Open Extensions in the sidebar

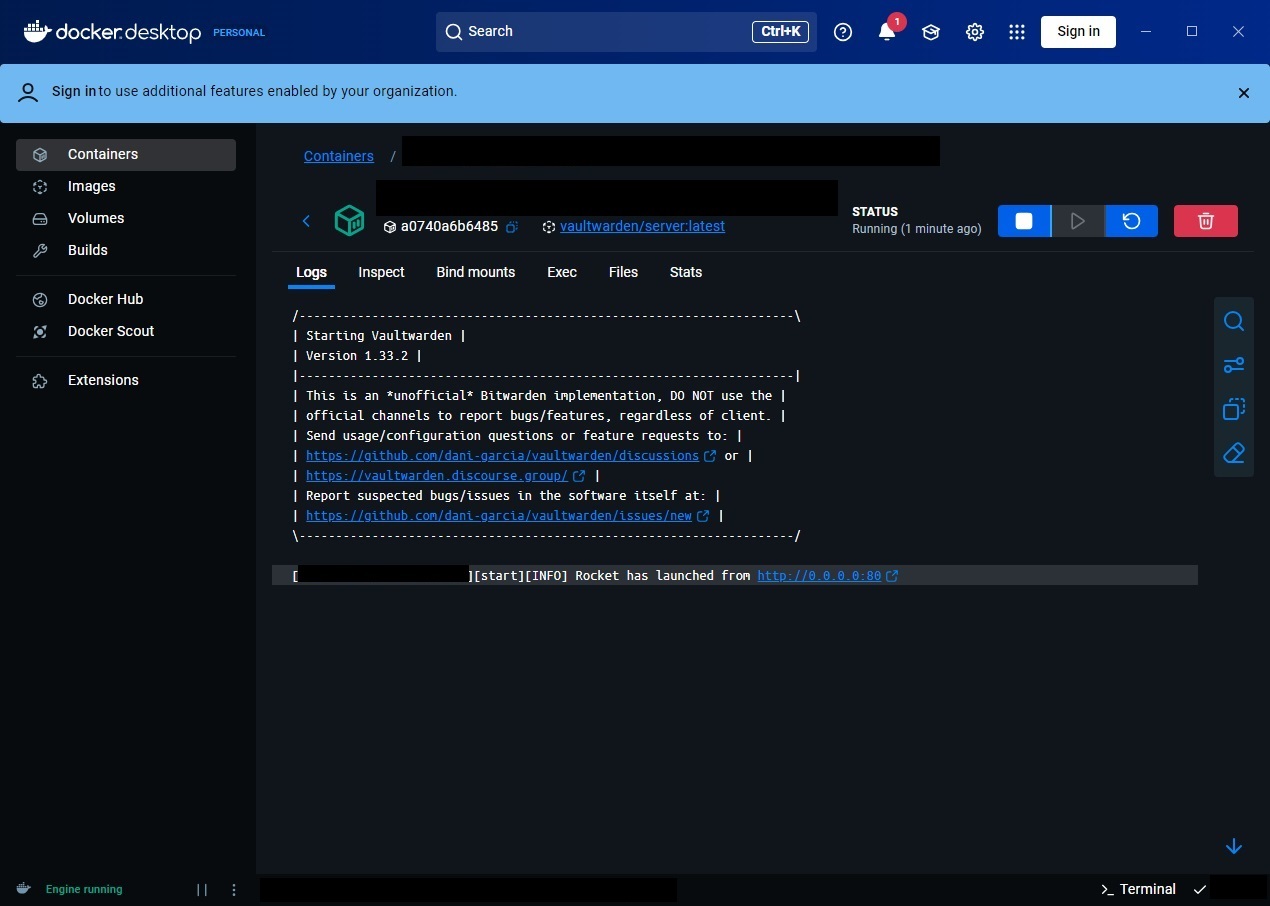click(126, 380)
